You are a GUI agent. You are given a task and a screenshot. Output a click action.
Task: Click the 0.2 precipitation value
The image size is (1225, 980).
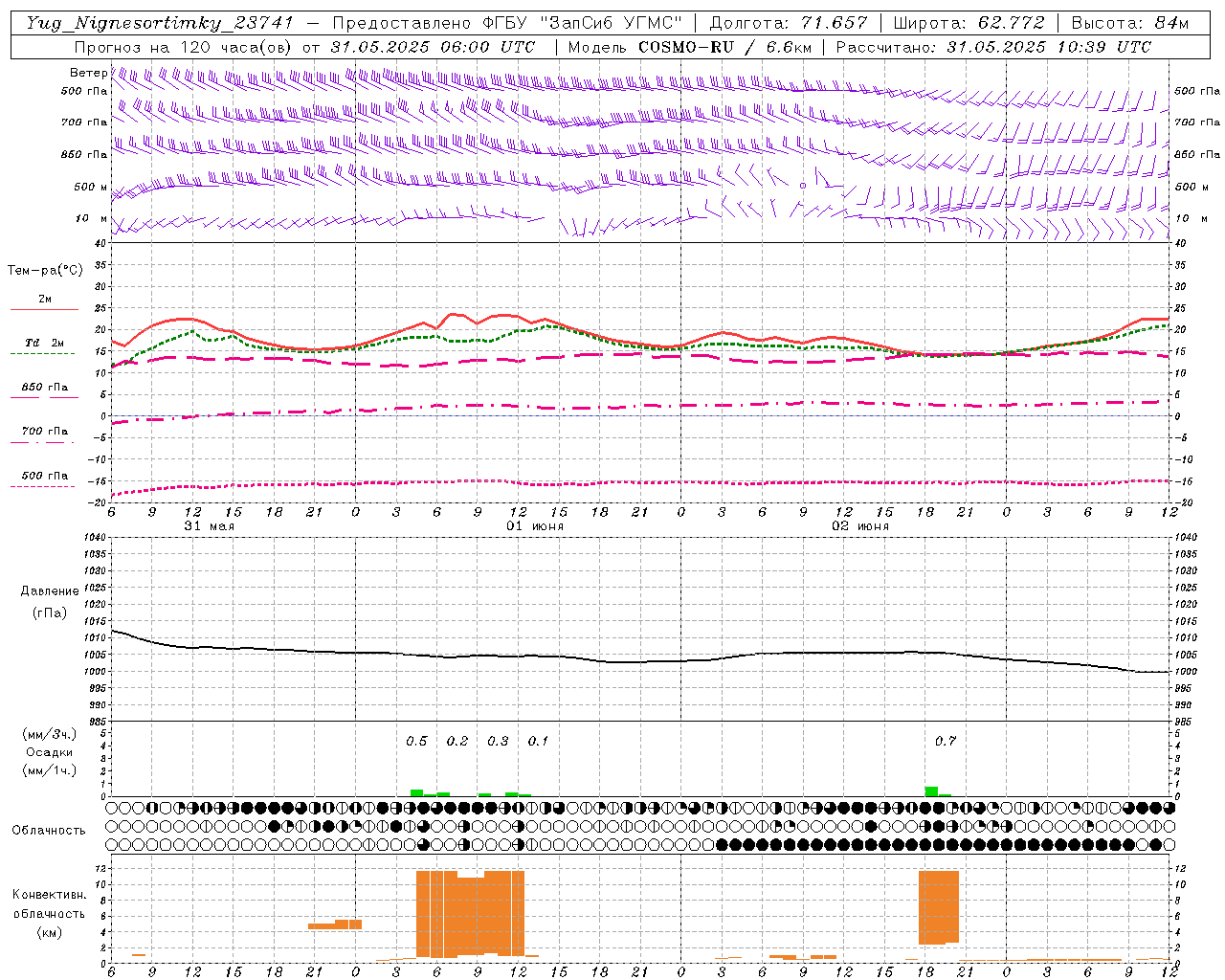[457, 741]
